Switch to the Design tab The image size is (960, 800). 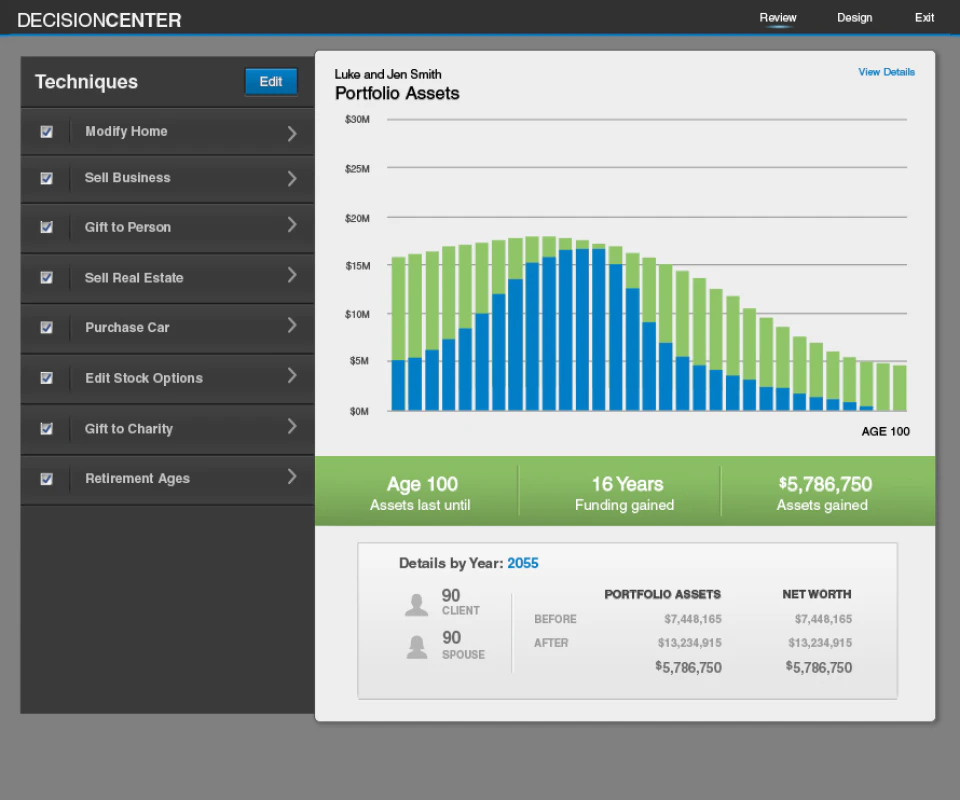855,18
